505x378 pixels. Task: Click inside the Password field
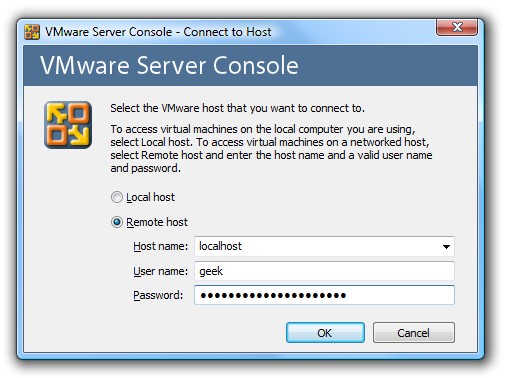tap(324, 295)
